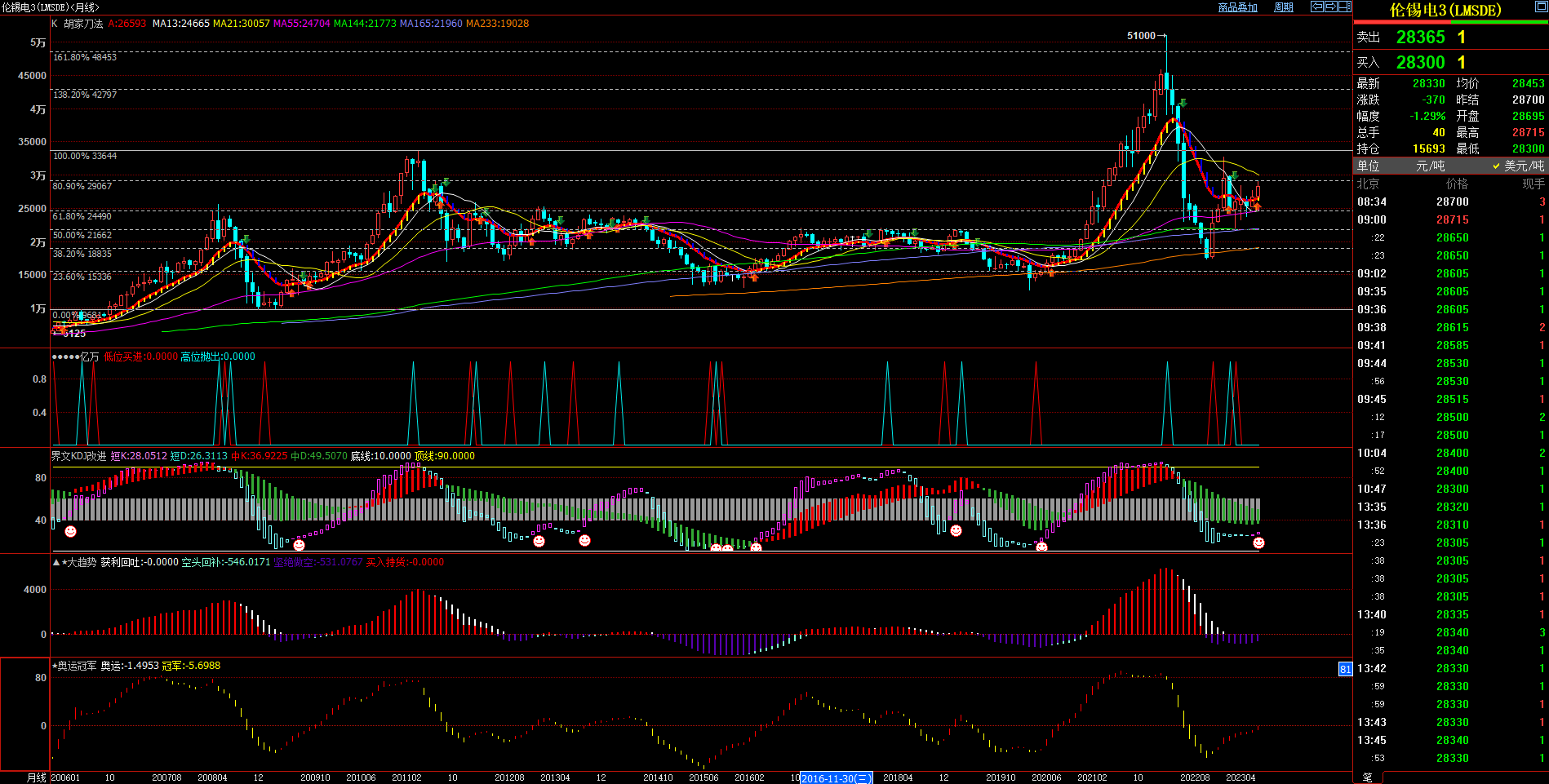The height and width of the screenshot is (784, 1549).
Task: Open the 商品叠加 overlay menu
Action: point(1237,7)
